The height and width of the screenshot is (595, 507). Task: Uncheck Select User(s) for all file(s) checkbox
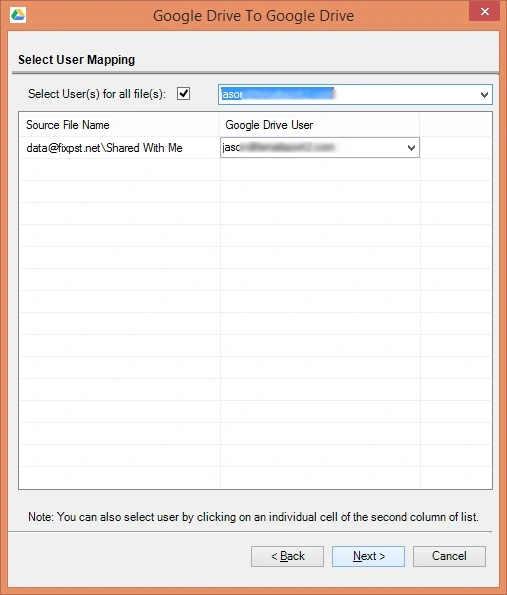point(184,94)
